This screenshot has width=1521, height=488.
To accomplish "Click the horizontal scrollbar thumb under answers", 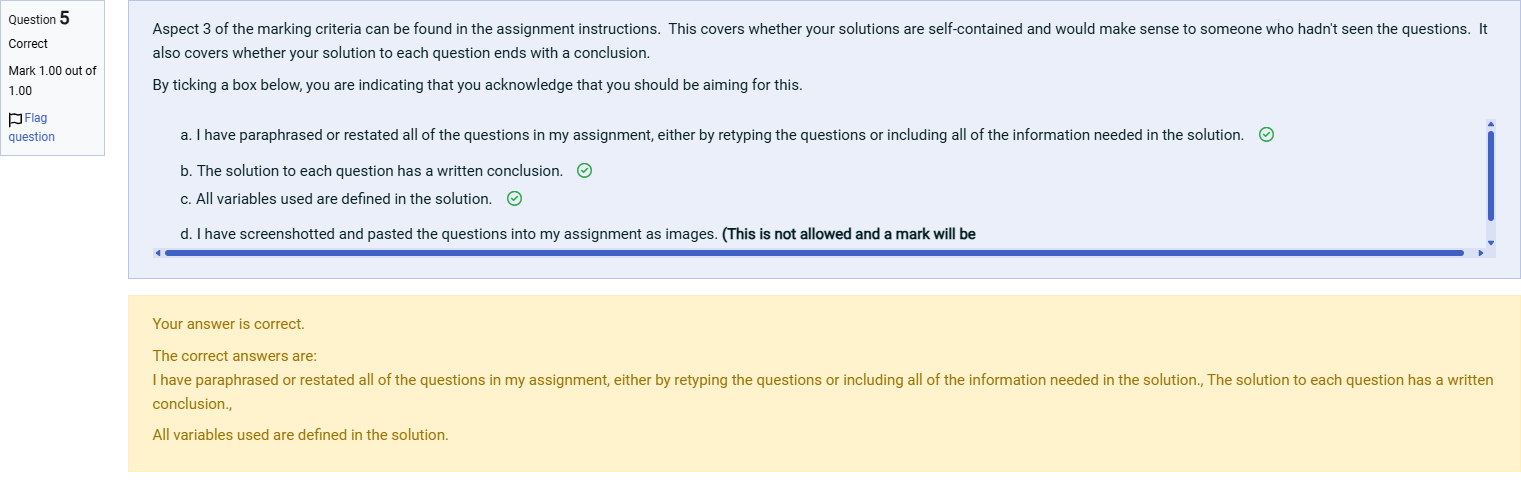I will click(814, 253).
